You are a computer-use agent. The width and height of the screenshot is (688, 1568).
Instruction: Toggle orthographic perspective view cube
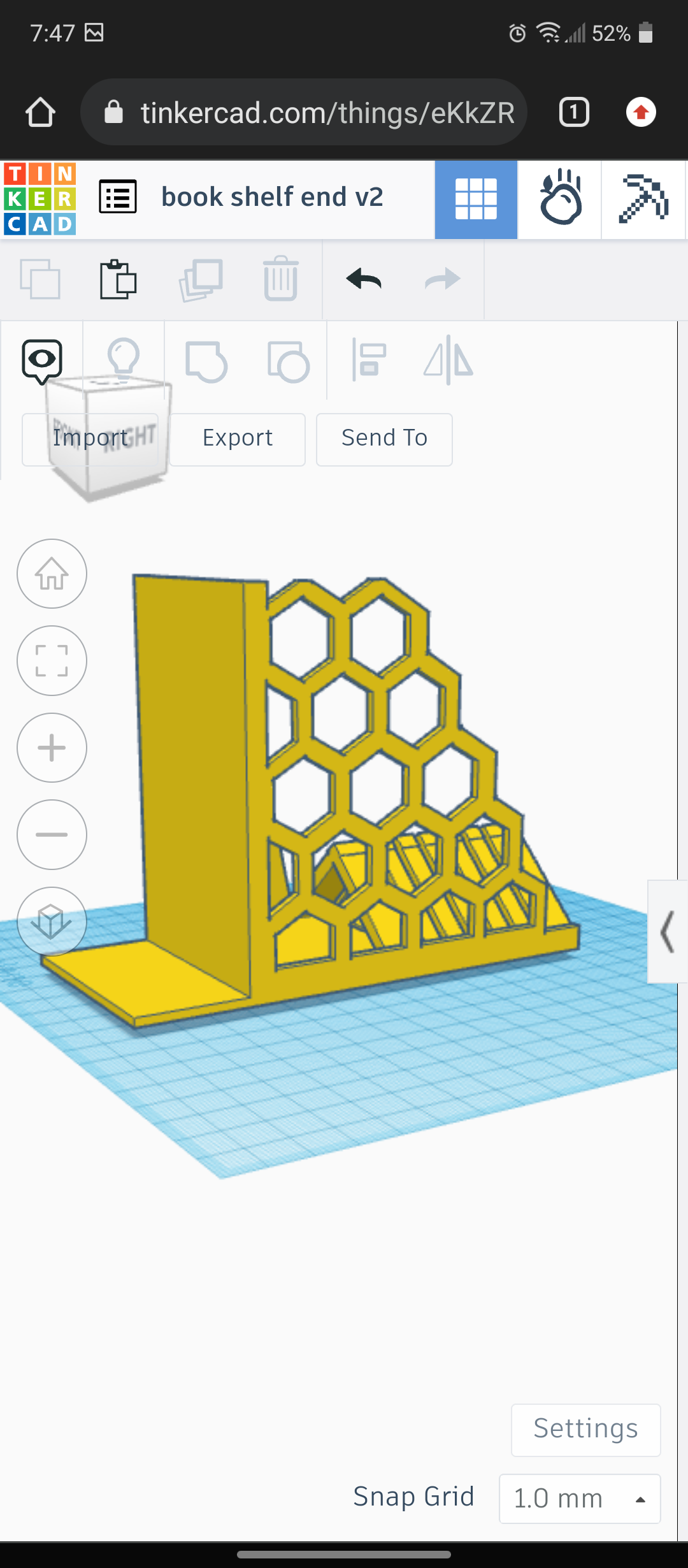pyautogui.click(x=52, y=922)
